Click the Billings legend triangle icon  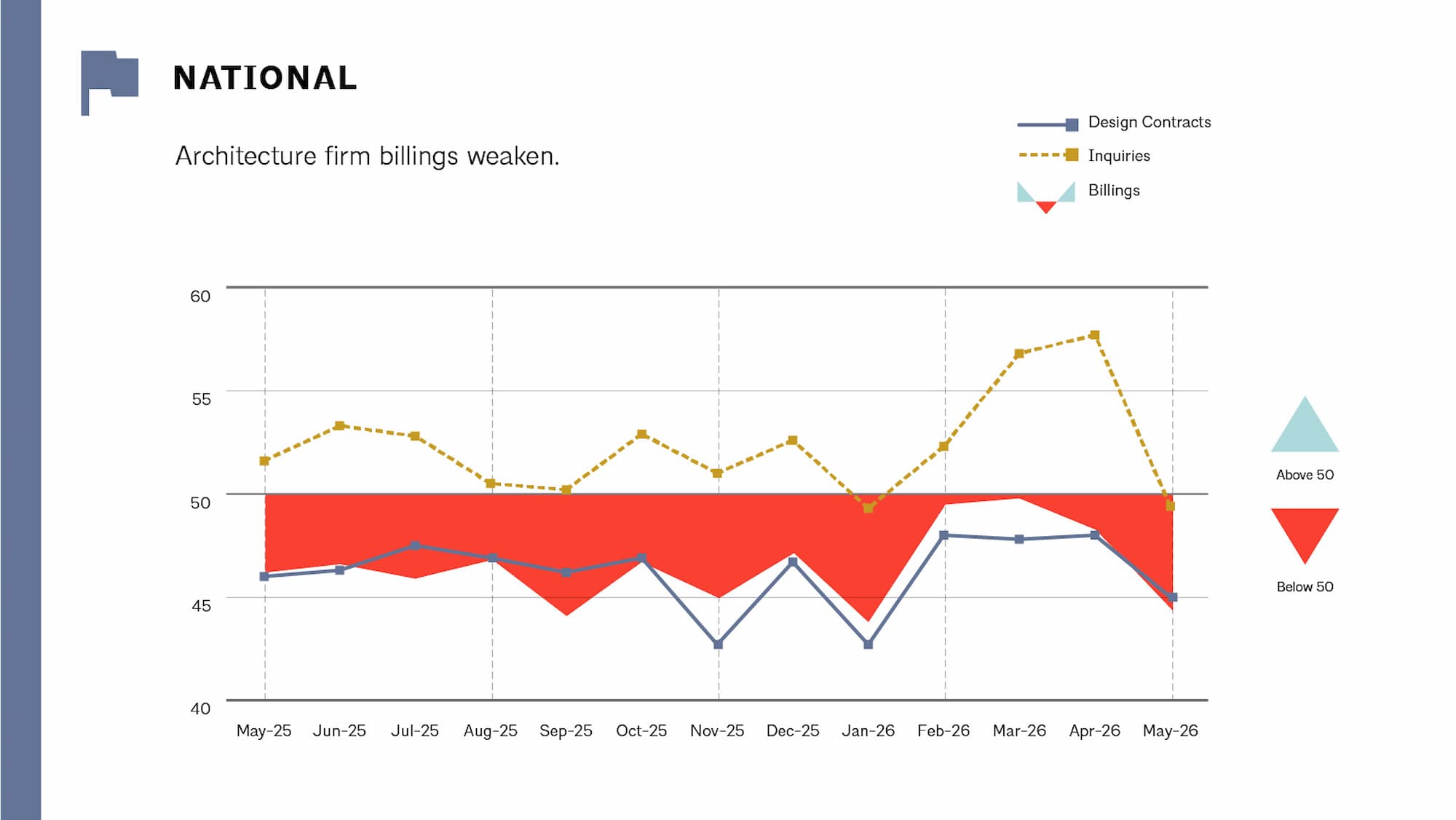1046,197
